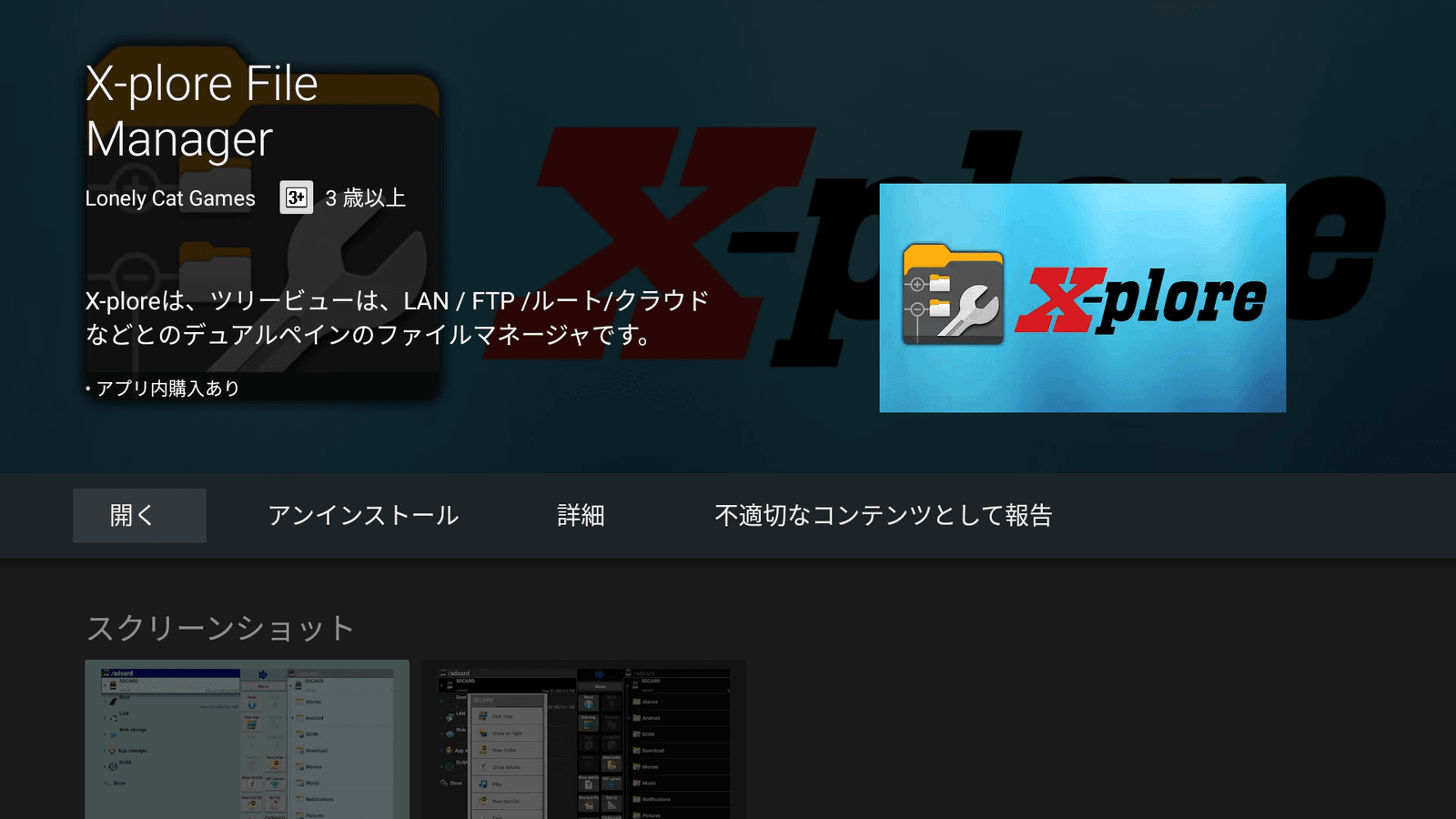This screenshot has width=1456, height=819.
Task: Click the folder-and-wrench app icon in the banner
Action: click(952, 296)
